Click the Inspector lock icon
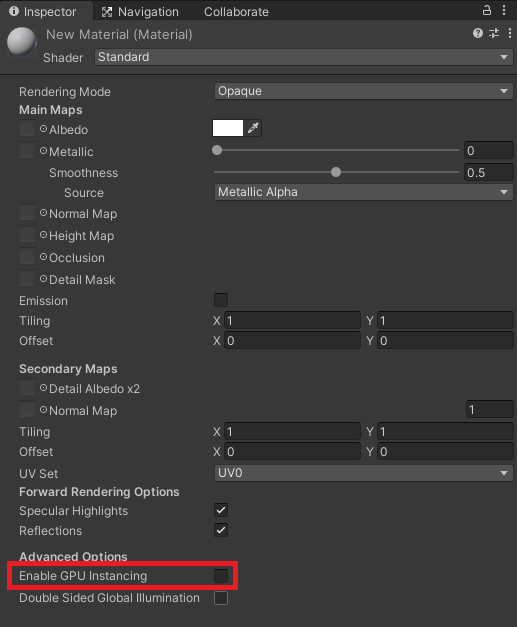517x627 pixels. click(486, 10)
